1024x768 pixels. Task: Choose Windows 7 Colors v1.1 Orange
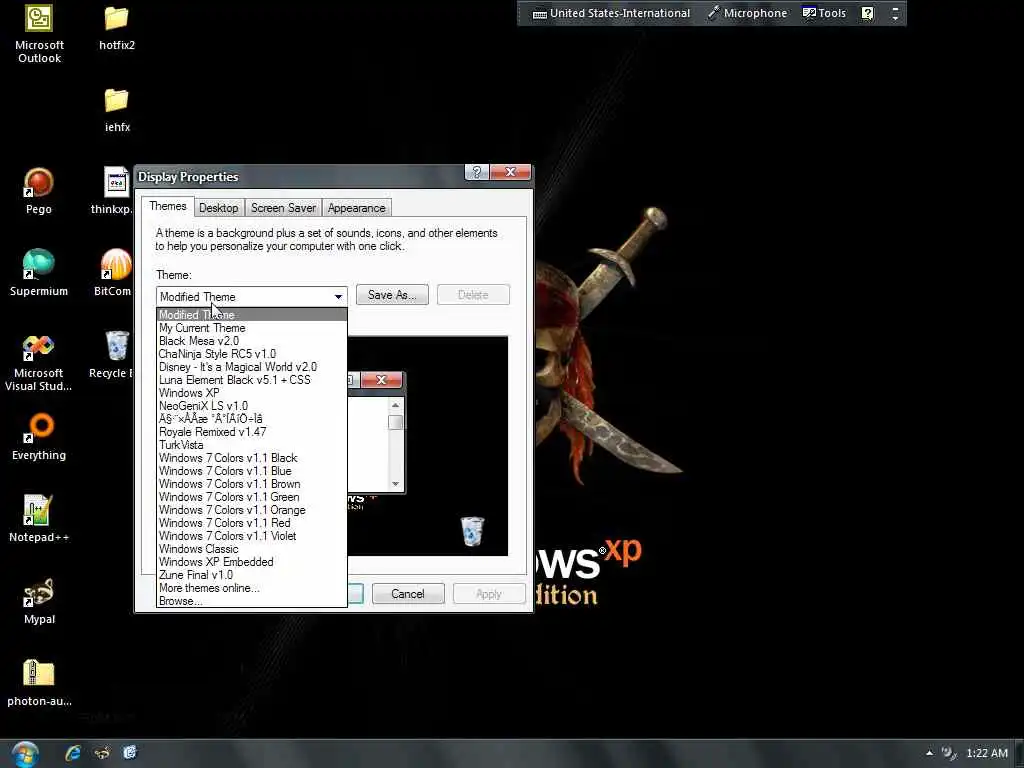coord(252,510)
